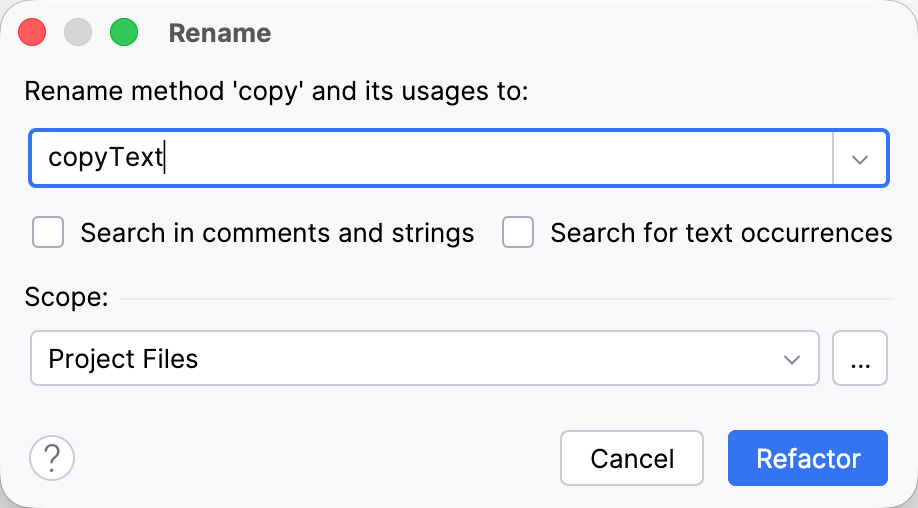
Task: Click into the copyText name field
Action: 431,159
